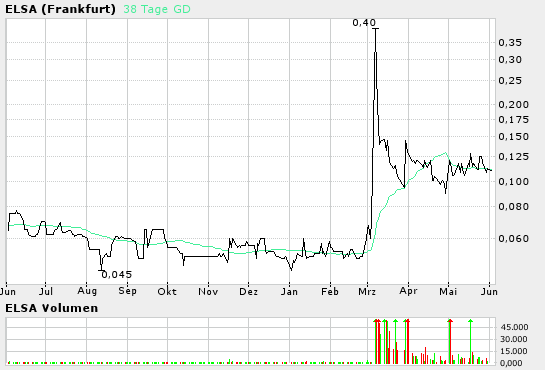Click the '38 Tage GD' legend label
This screenshot has height=370, width=545.
(x=157, y=9)
